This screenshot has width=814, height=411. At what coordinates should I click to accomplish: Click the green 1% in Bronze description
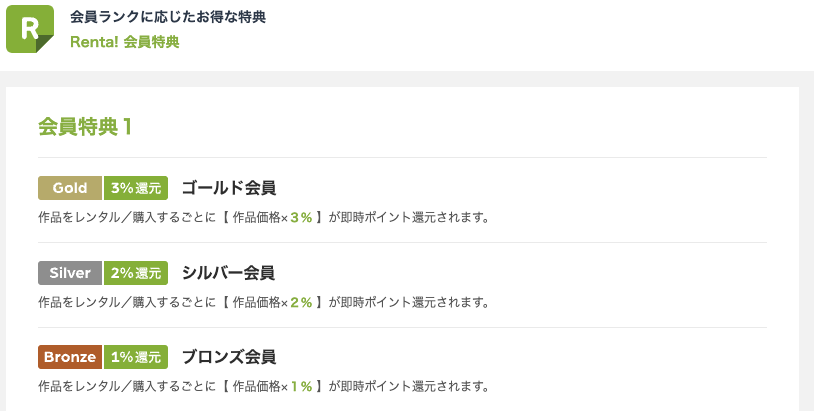tap(302, 387)
